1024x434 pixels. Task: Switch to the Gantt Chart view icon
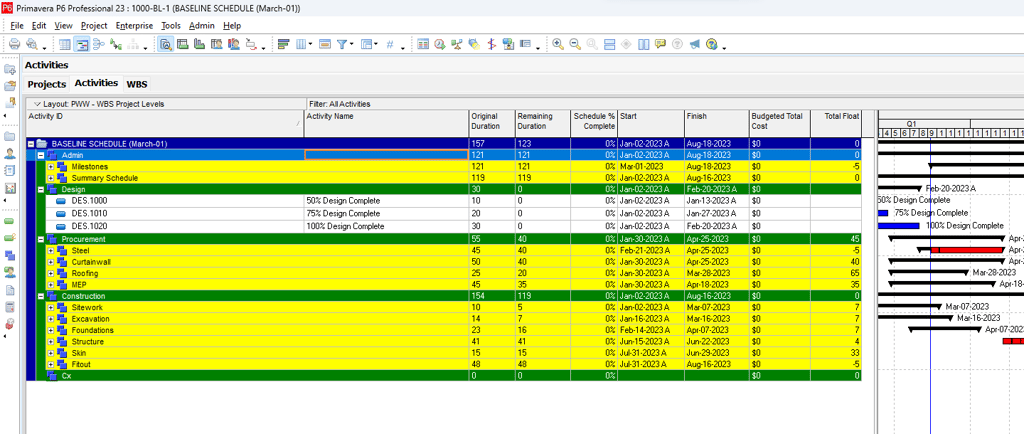click(x=82, y=44)
